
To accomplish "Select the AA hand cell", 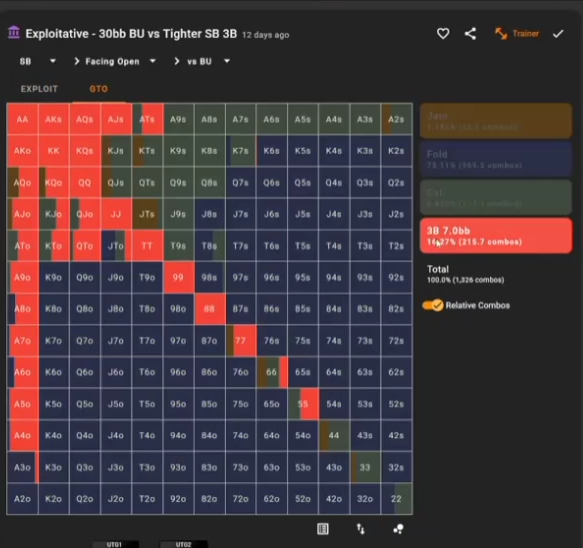I will (22, 119).
